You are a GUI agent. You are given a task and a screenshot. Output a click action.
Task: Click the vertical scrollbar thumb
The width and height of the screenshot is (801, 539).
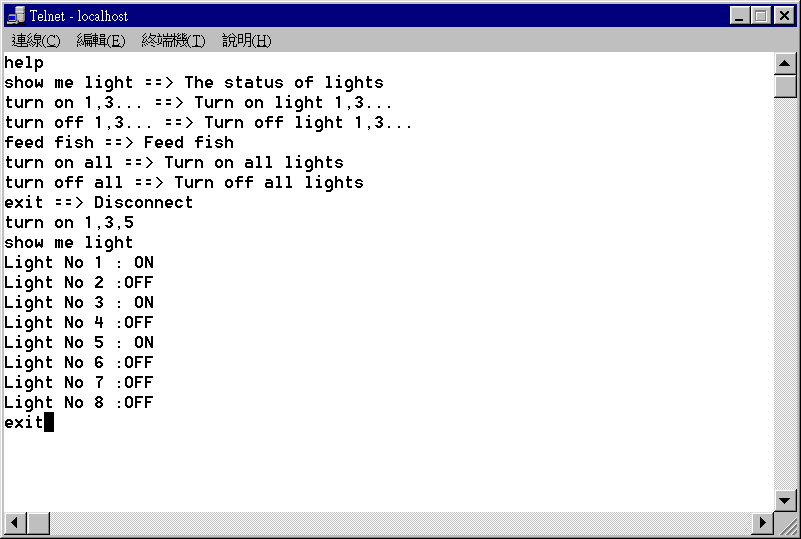click(785, 86)
